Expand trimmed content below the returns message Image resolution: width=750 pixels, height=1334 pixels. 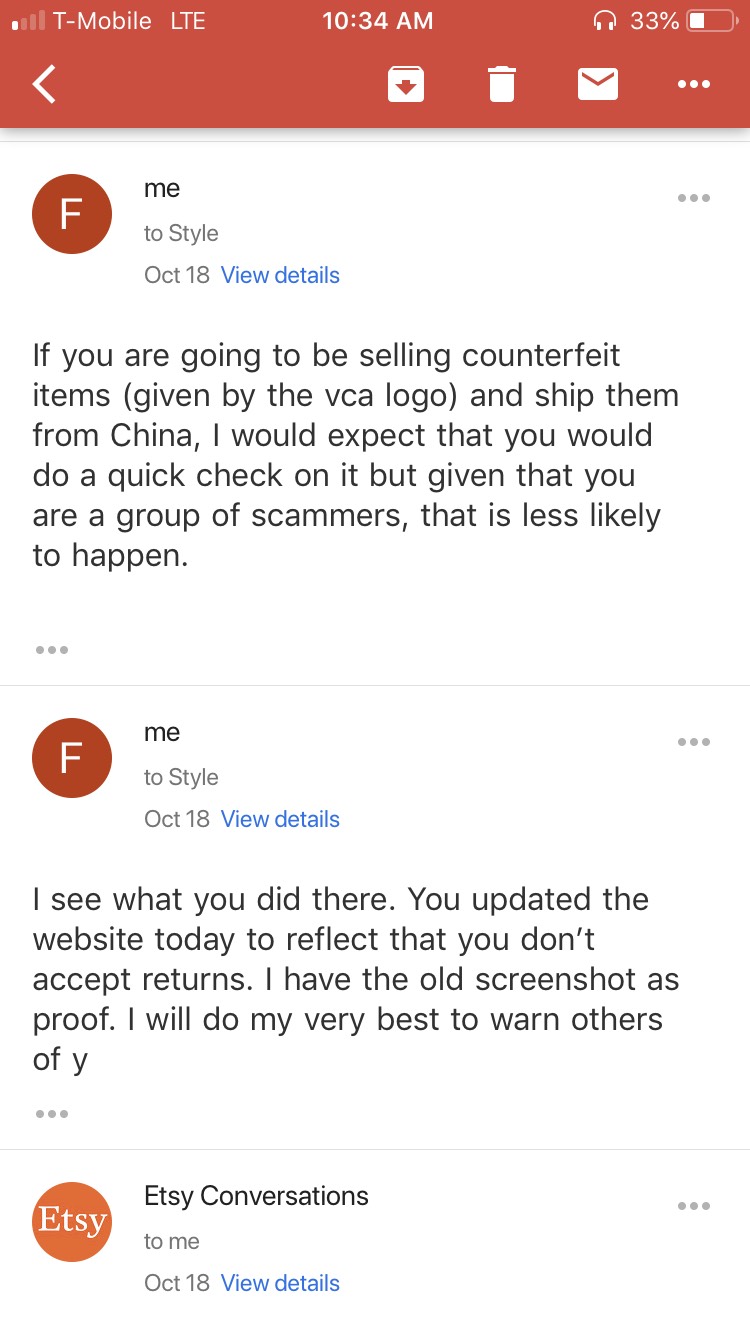point(51,1114)
